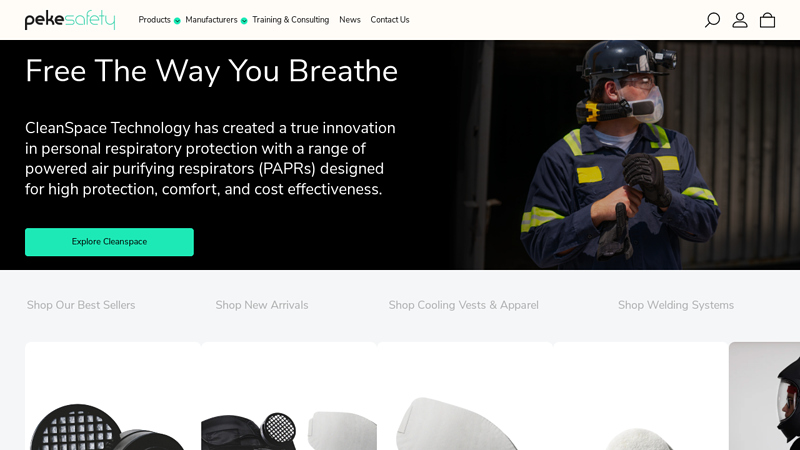Image resolution: width=800 pixels, height=450 pixels.
Task: Click the Peke Safety logo
Action: tap(70, 20)
